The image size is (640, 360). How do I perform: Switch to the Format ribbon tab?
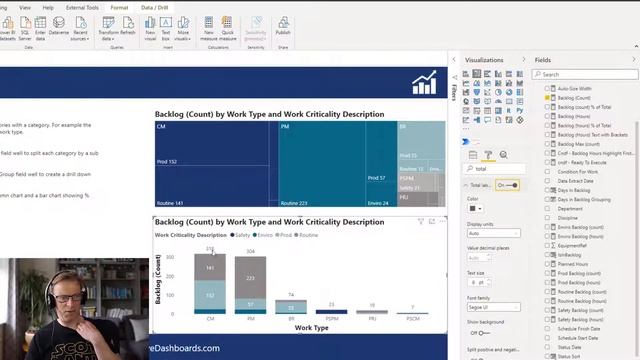(x=119, y=7)
